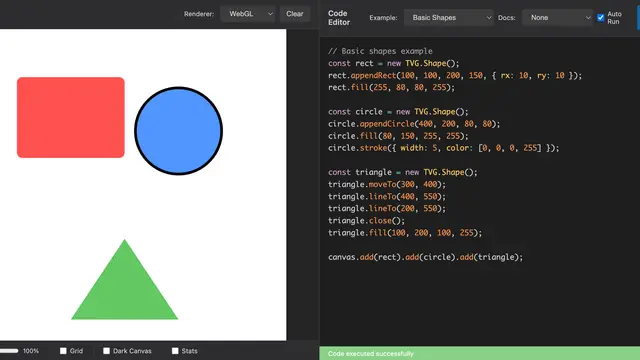Click the red rounded rectangle on canvas
This screenshot has height=360, width=640.
point(71,117)
